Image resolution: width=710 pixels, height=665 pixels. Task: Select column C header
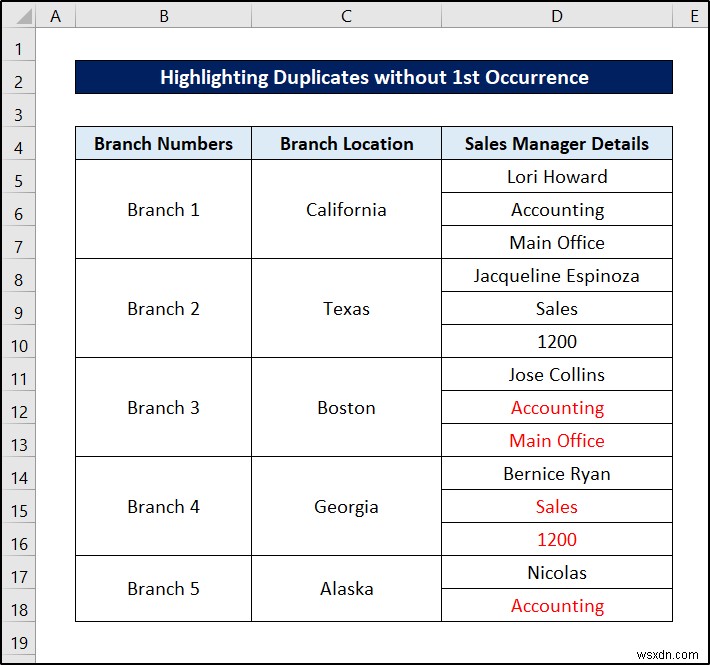[x=346, y=16]
